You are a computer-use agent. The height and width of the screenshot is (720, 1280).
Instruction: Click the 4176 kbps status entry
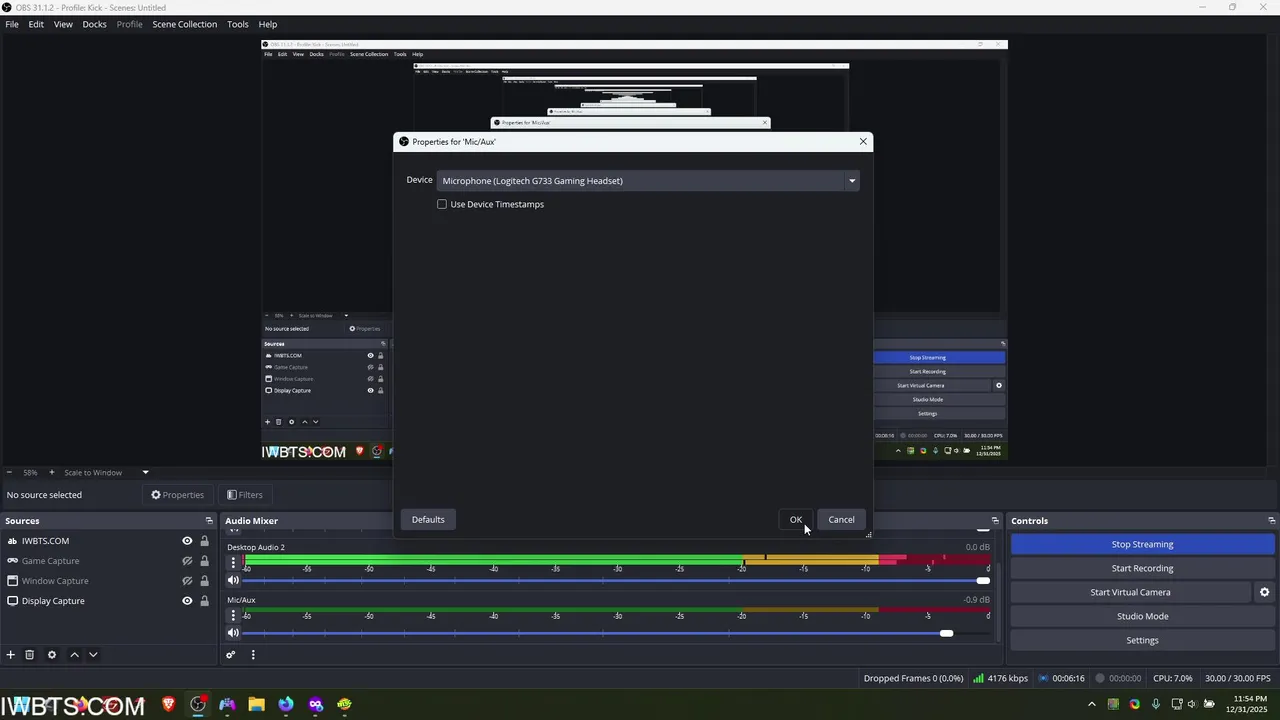[1001, 678]
